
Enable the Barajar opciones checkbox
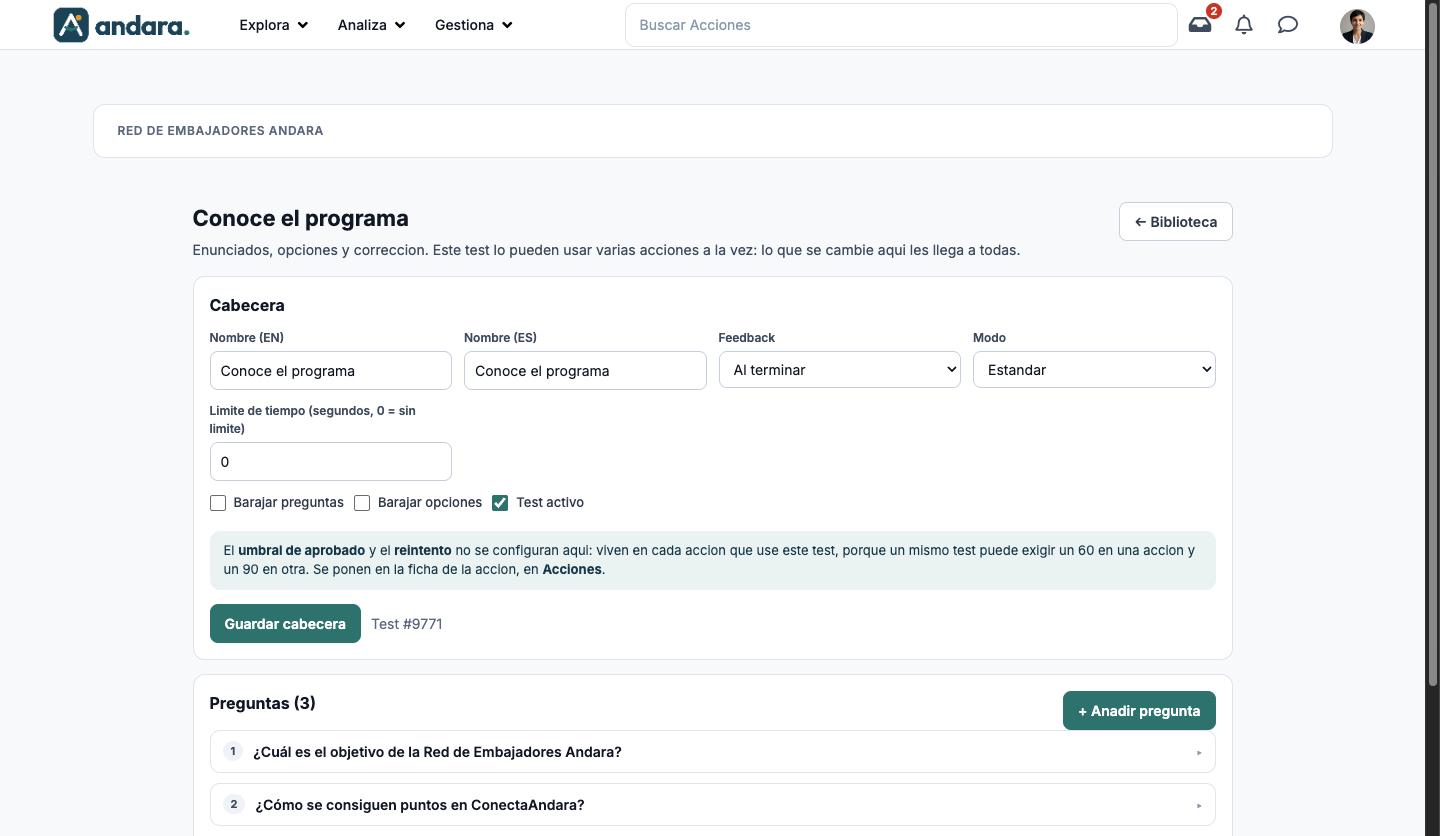362,503
